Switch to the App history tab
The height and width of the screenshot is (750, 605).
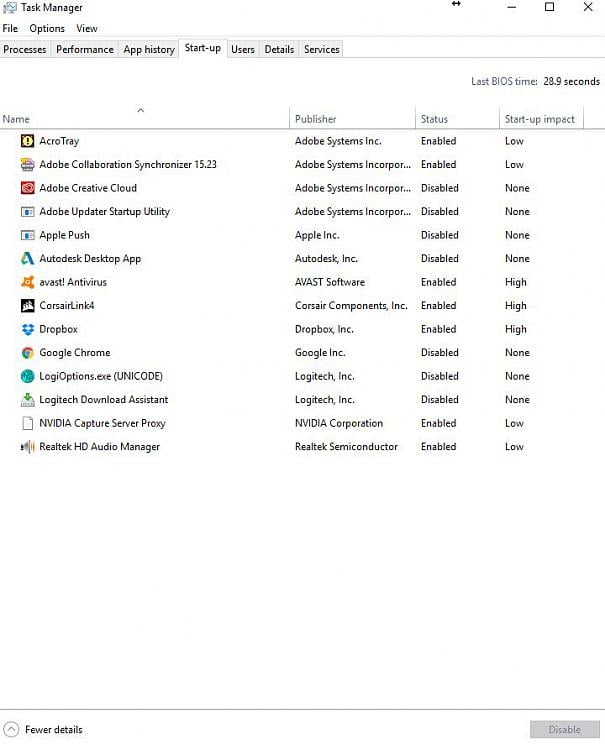point(149,49)
